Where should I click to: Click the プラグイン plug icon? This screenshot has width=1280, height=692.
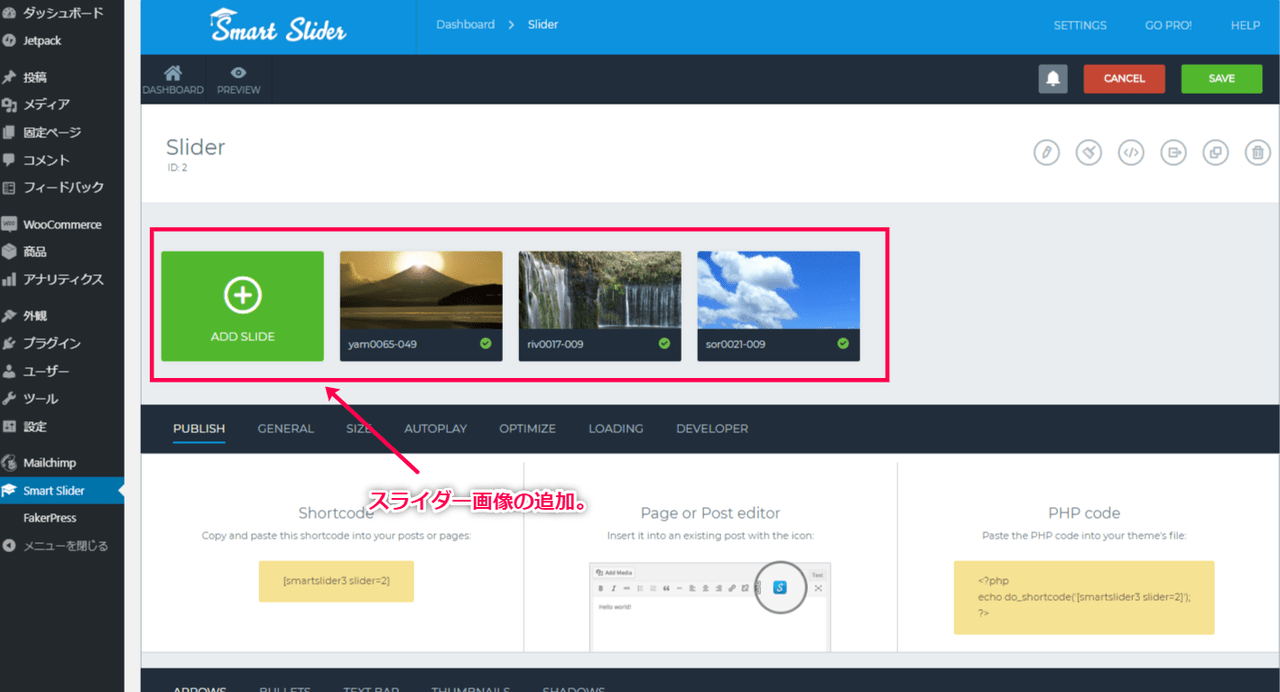pyautogui.click(x=10, y=343)
